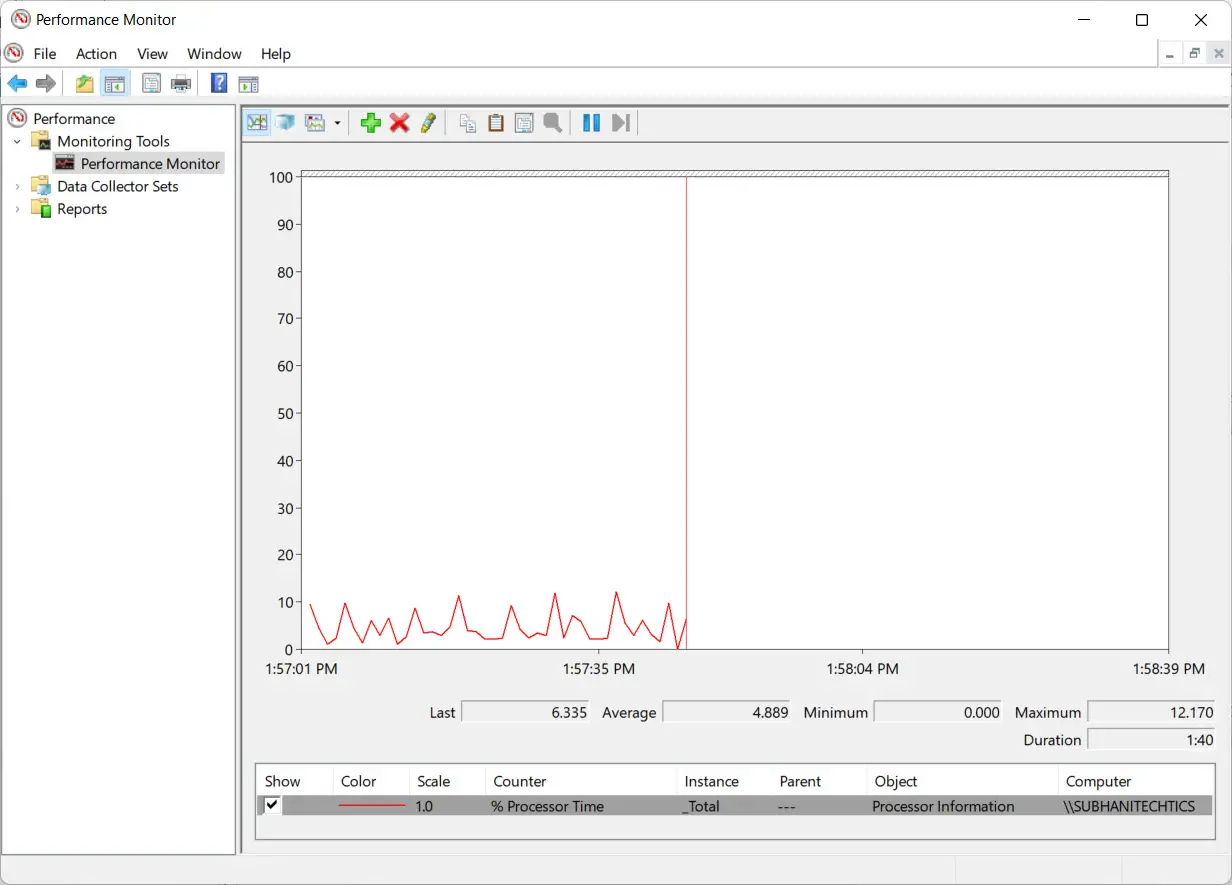Click the Minimum value field 0.000
1232x885 pixels.
(938, 712)
